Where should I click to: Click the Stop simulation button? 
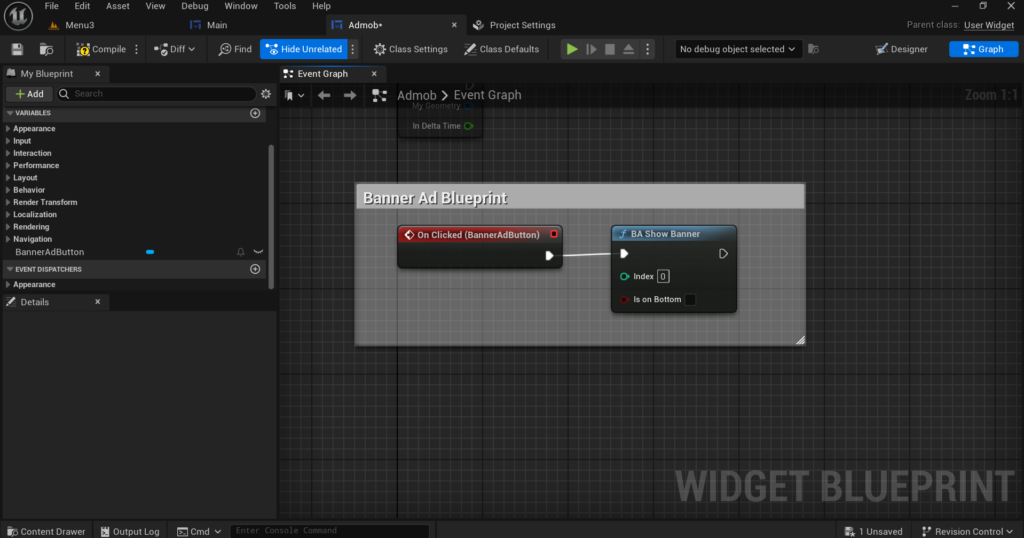pyautogui.click(x=610, y=49)
